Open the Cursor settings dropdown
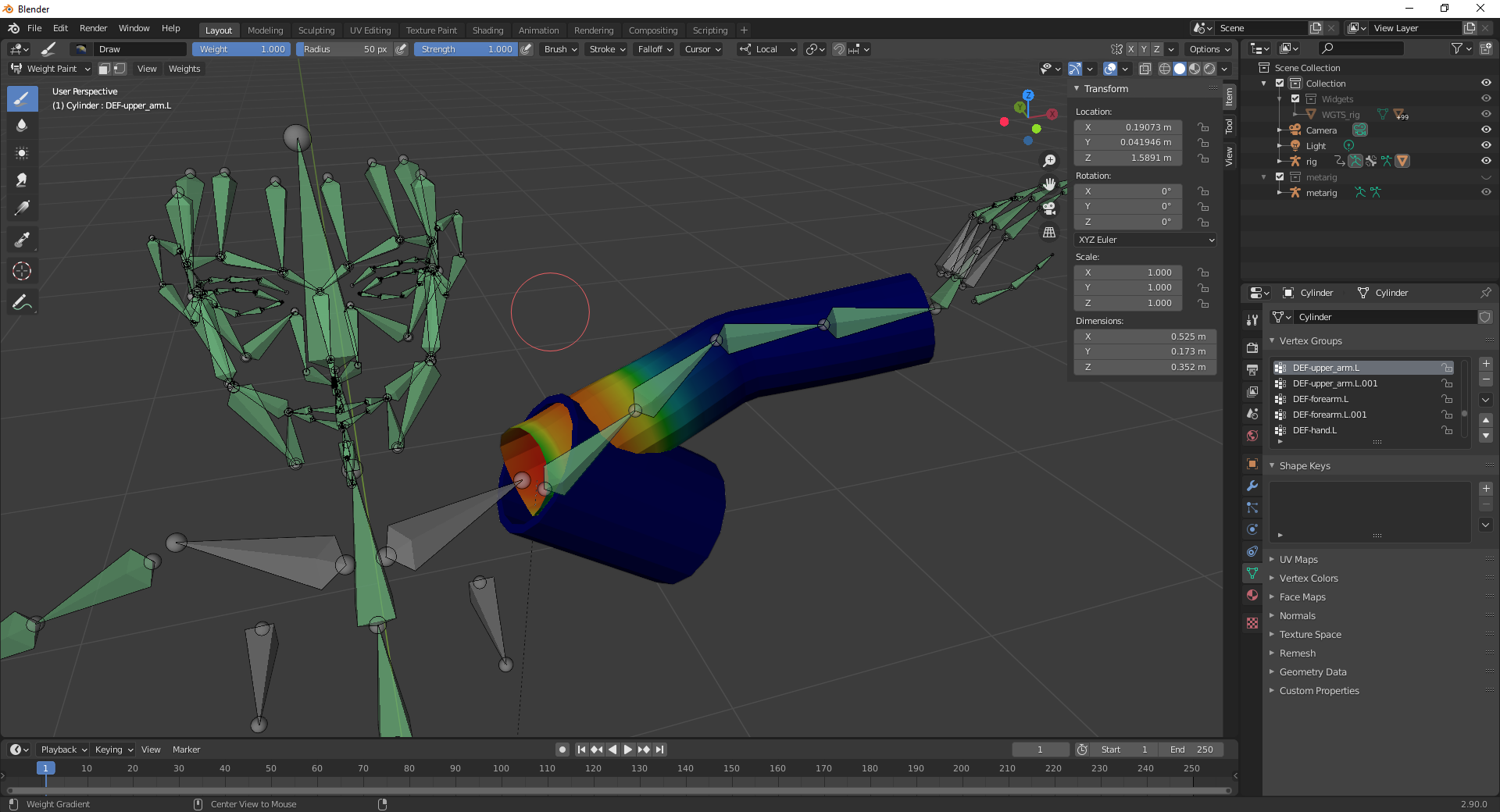The width and height of the screenshot is (1500, 812). [x=702, y=49]
